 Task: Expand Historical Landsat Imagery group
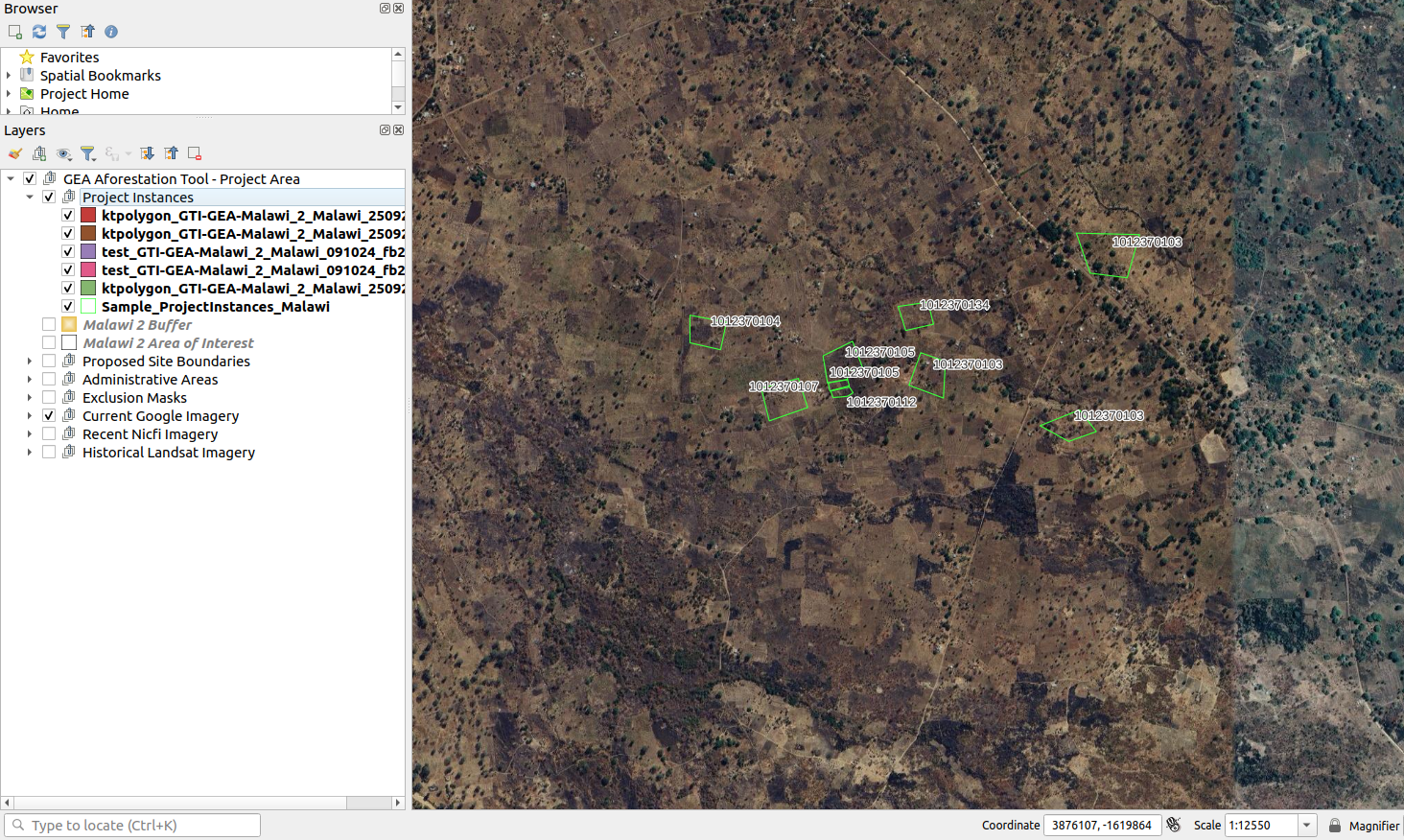[30, 453]
